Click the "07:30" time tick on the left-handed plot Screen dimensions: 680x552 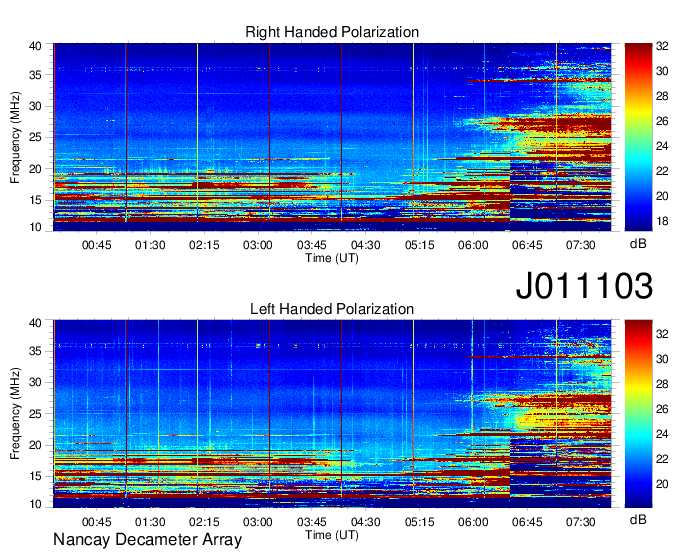click(581, 522)
